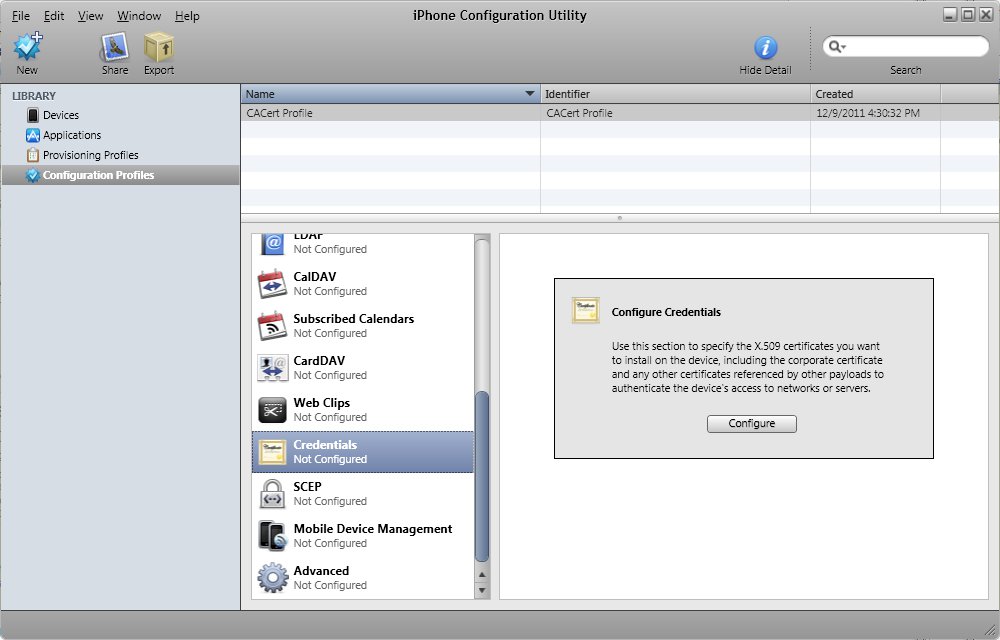Select the Advanced gear icon
Viewport: 1000px width, 640px height.
pyautogui.click(x=273, y=578)
